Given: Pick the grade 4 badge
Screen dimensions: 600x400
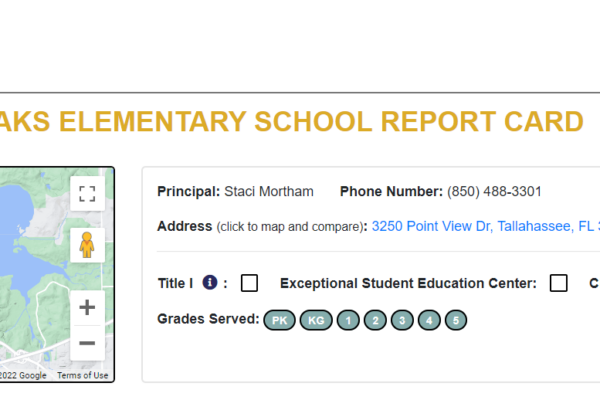Looking at the screenshot, I should 429,320.
